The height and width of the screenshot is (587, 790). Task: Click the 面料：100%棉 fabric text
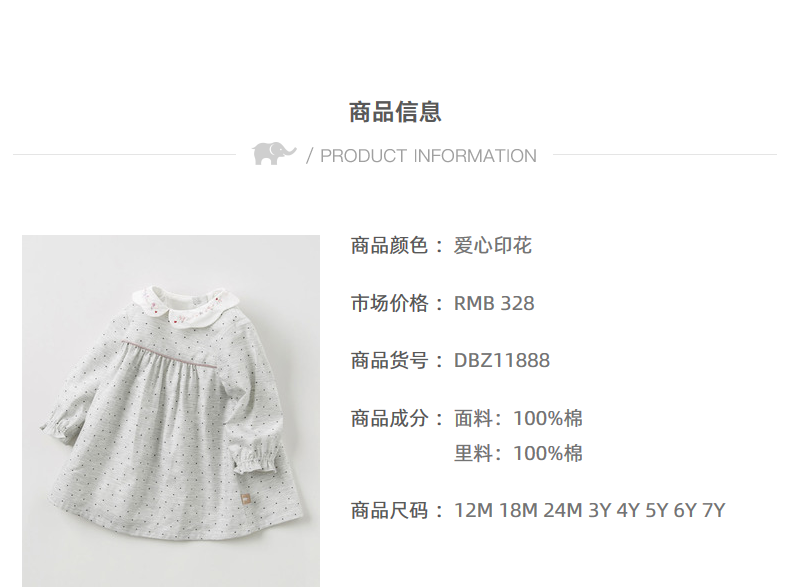pos(518,418)
